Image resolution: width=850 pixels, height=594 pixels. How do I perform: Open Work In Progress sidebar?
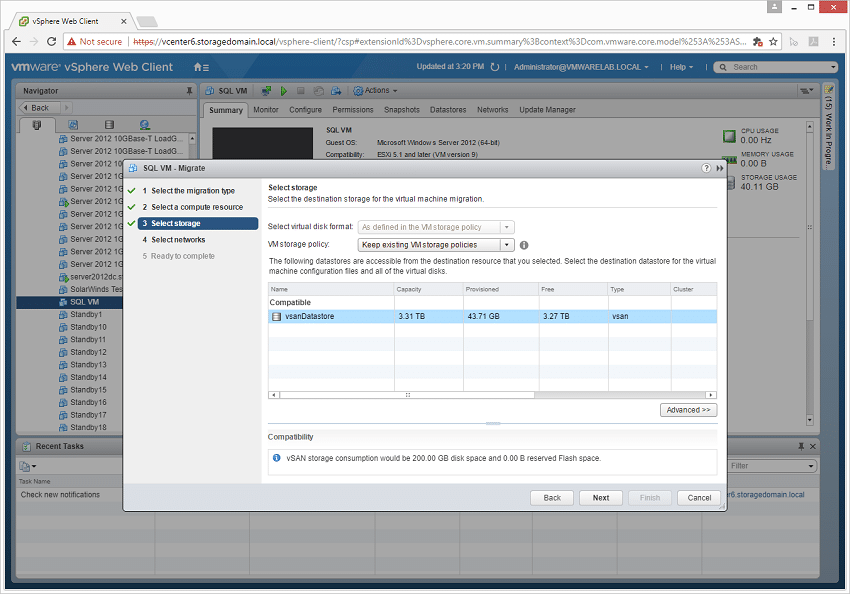coord(828,127)
